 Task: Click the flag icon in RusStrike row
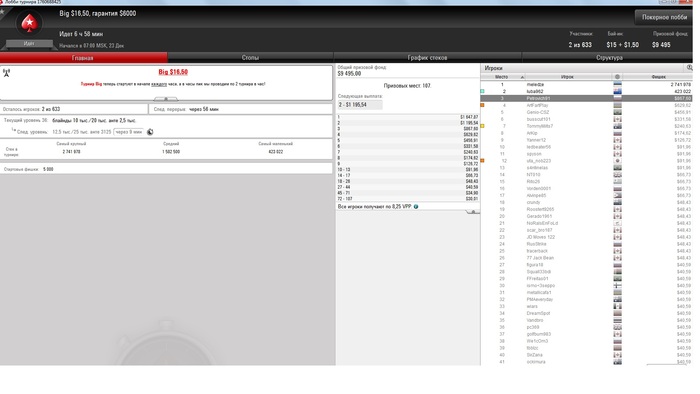pos(617,244)
